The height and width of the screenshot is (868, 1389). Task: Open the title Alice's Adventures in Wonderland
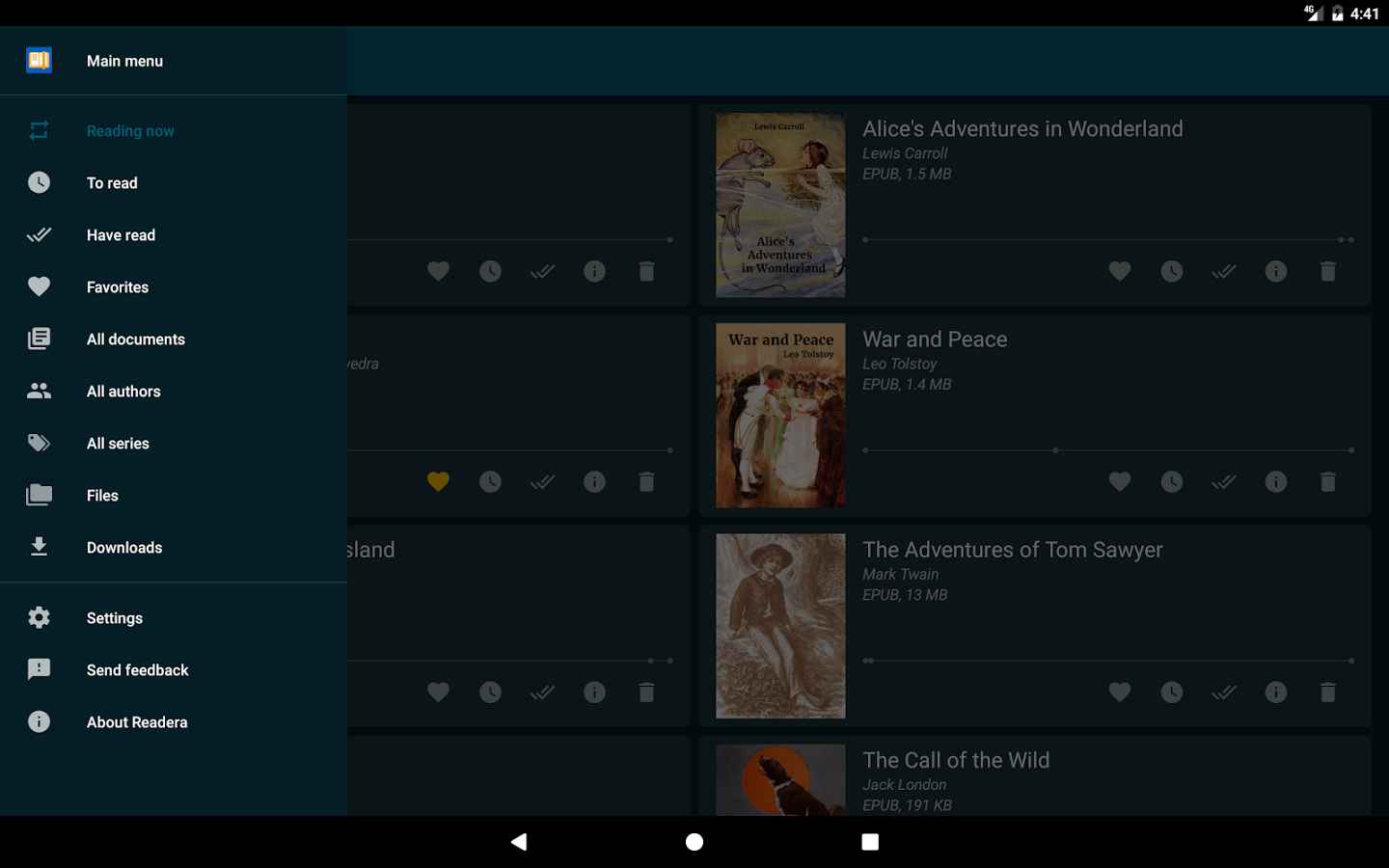(1022, 128)
